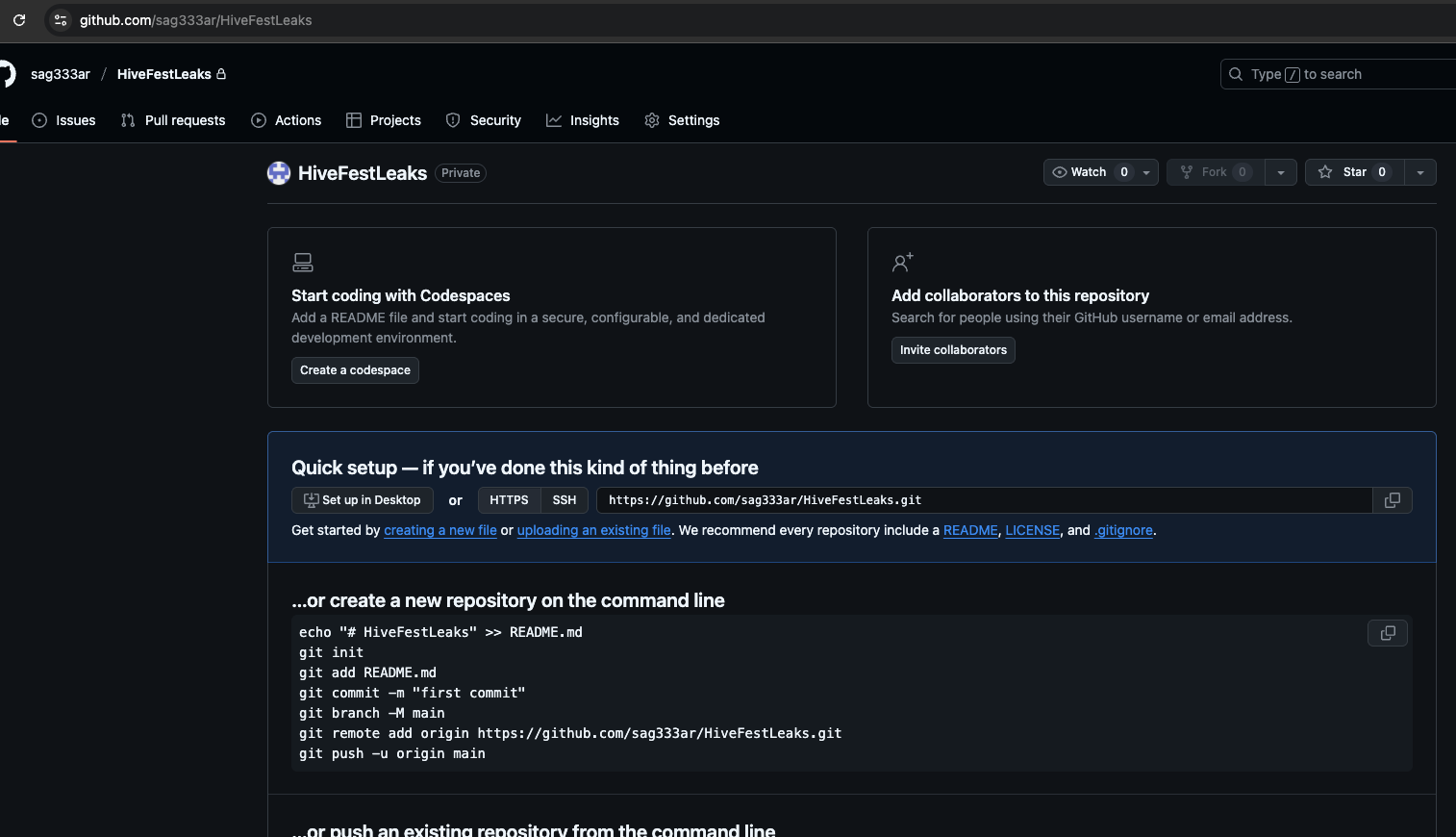Click the Settings gear icon in the navigation
This screenshot has width=1456, height=837.
tap(650, 120)
